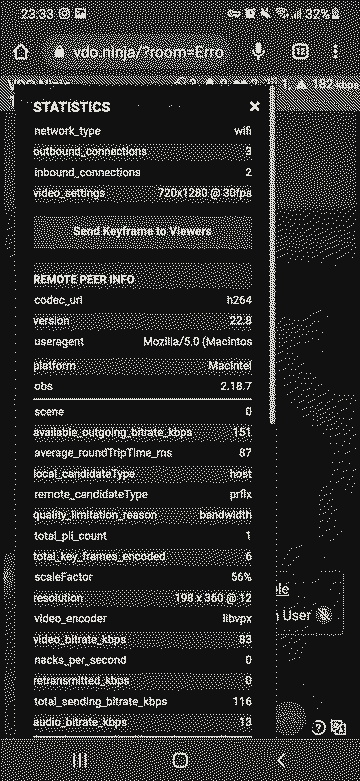
Task: Select the audio_bitrate_kbps row
Action: (x=142, y=722)
